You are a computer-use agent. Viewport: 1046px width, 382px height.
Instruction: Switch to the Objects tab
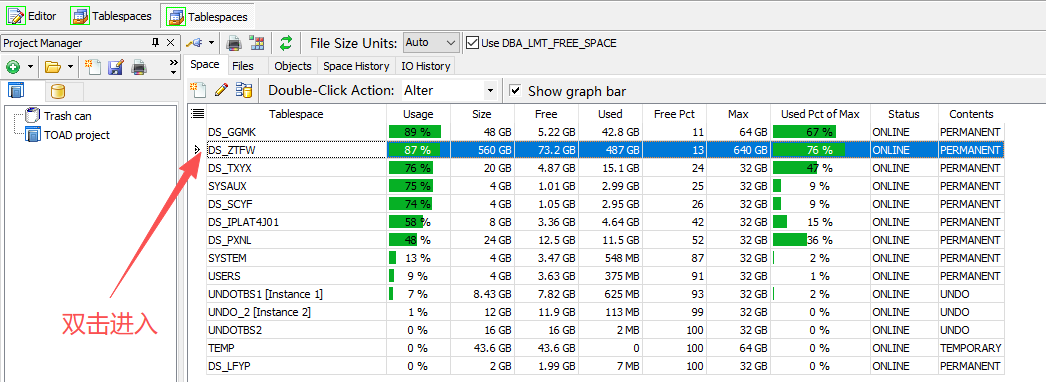point(293,65)
